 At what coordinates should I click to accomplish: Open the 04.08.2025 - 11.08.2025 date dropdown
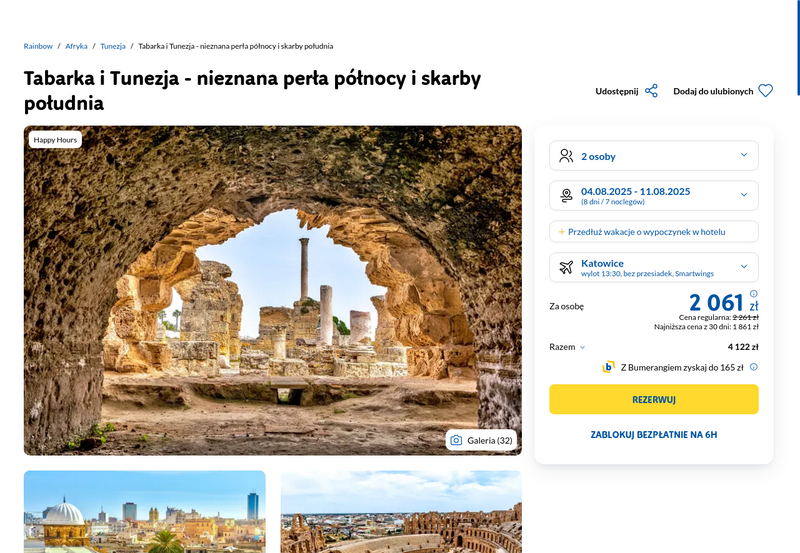(x=654, y=195)
